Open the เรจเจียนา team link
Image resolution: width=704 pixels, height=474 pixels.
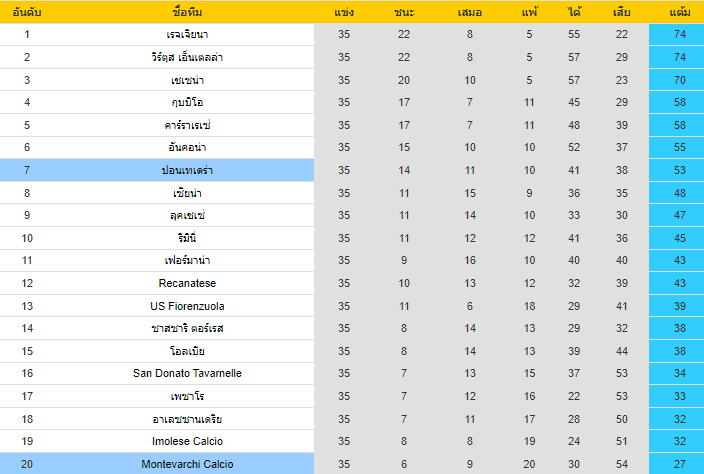click(x=187, y=34)
